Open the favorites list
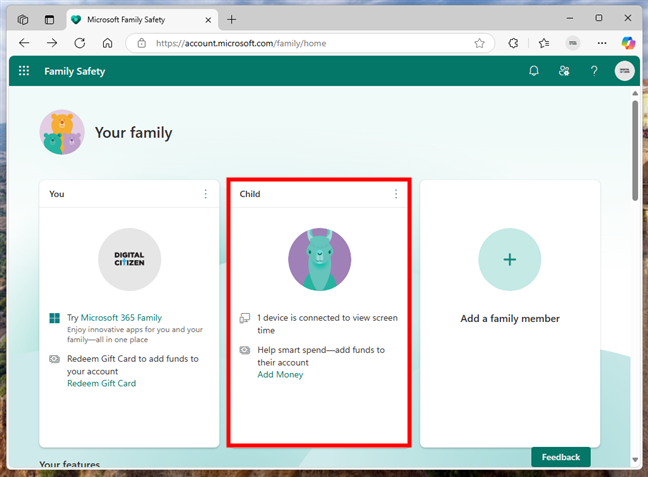This screenshot has height=477, width=648. click(x=544, y=43)
